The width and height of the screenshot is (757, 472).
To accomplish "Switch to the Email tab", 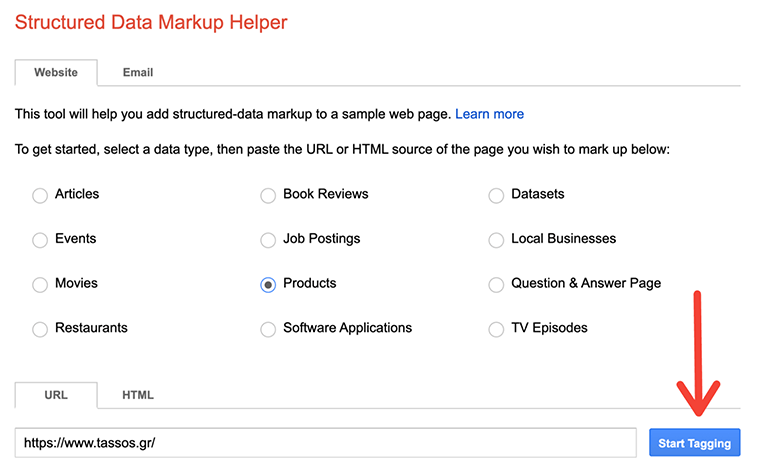I will 138,73.
